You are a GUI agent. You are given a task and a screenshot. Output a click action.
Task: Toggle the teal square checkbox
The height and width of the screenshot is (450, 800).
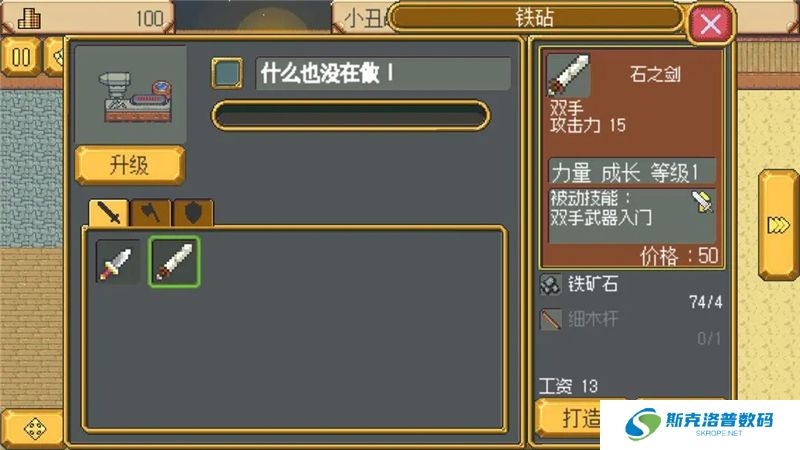tap(227, 73)
